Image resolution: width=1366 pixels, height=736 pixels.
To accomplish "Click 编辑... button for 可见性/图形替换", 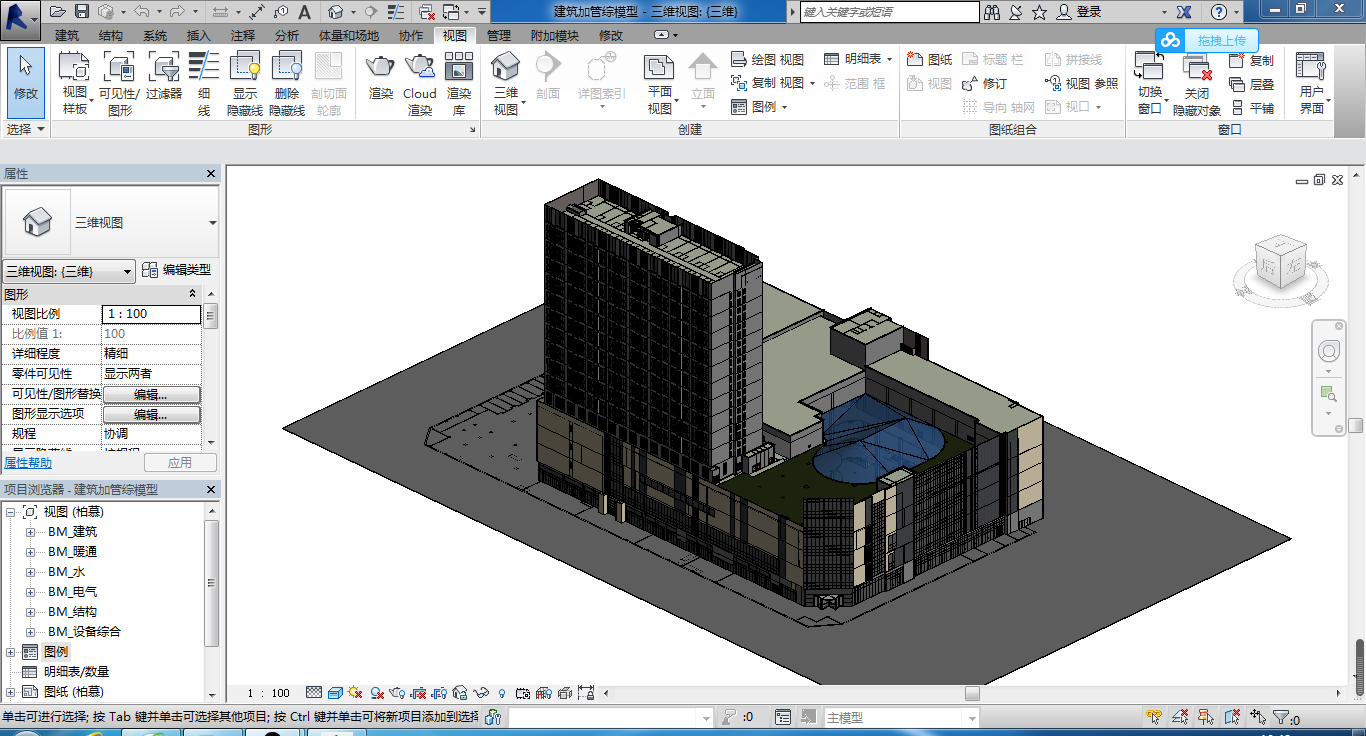I will (x=151, y=394).
